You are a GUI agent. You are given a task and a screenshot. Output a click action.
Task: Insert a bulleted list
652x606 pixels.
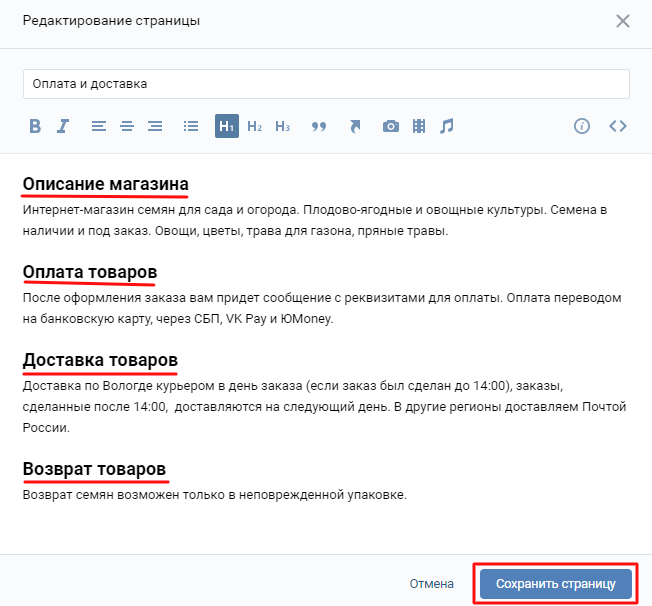(191, 126)
